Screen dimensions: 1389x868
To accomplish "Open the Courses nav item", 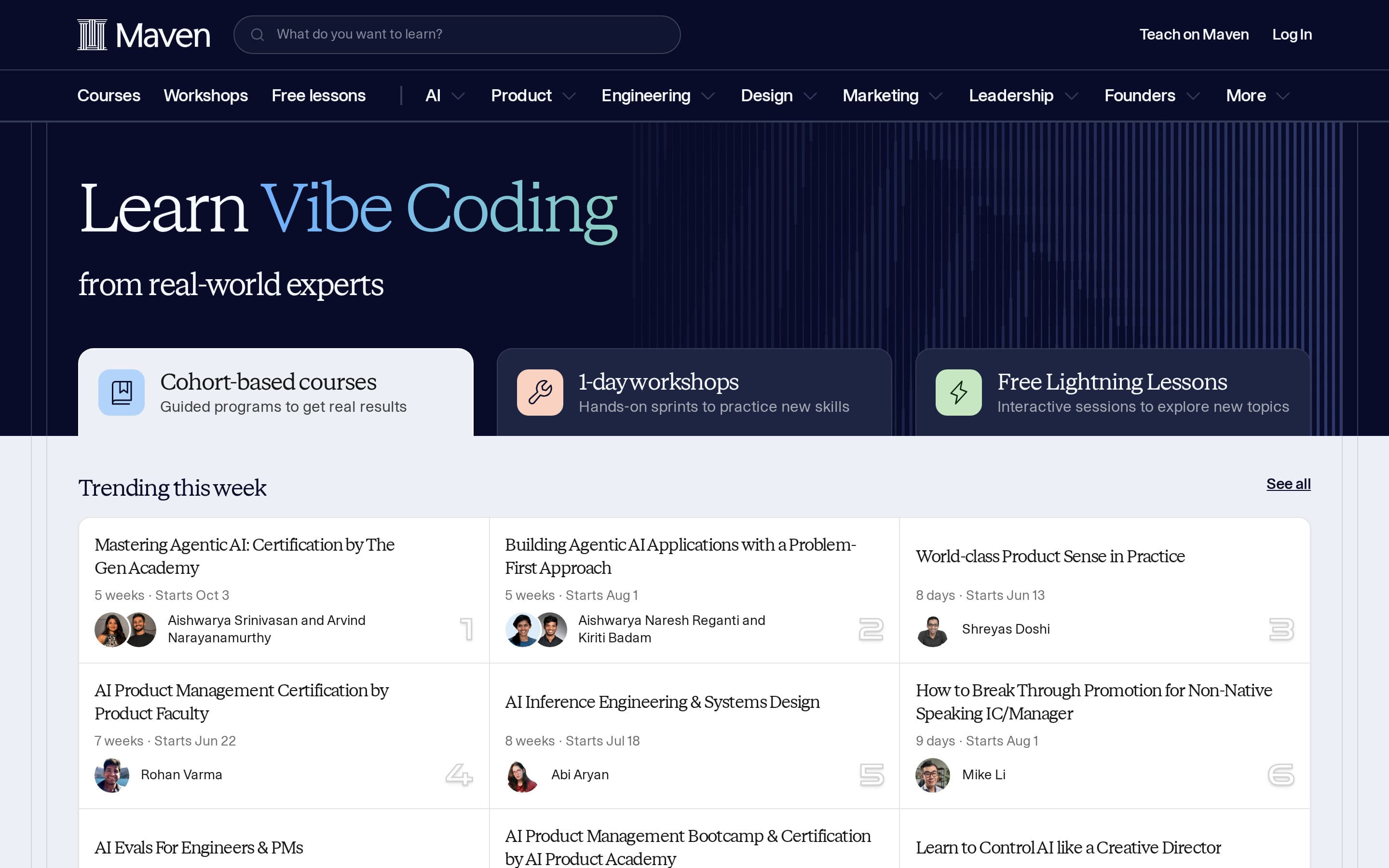I will pos(109,96).
